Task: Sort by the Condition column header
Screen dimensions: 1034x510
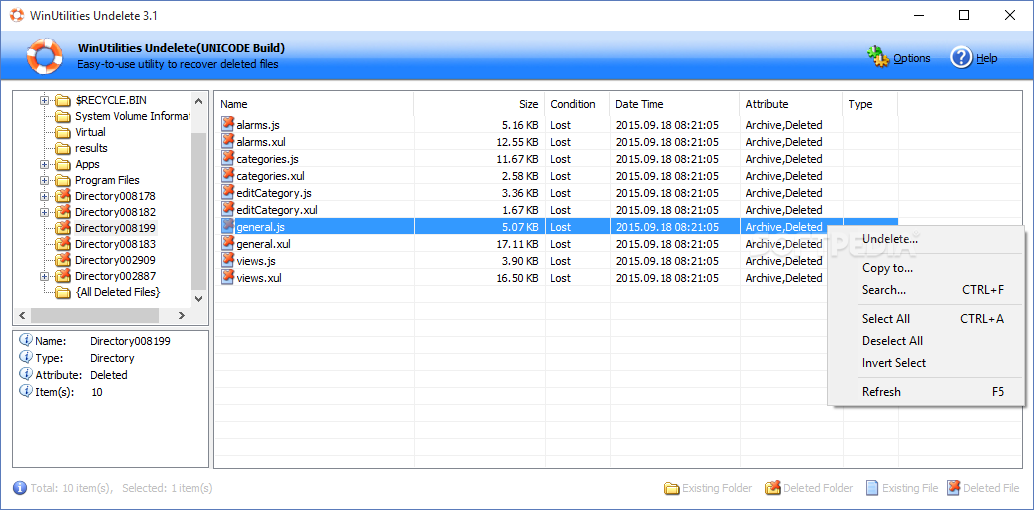Action: tap(577, 104)
